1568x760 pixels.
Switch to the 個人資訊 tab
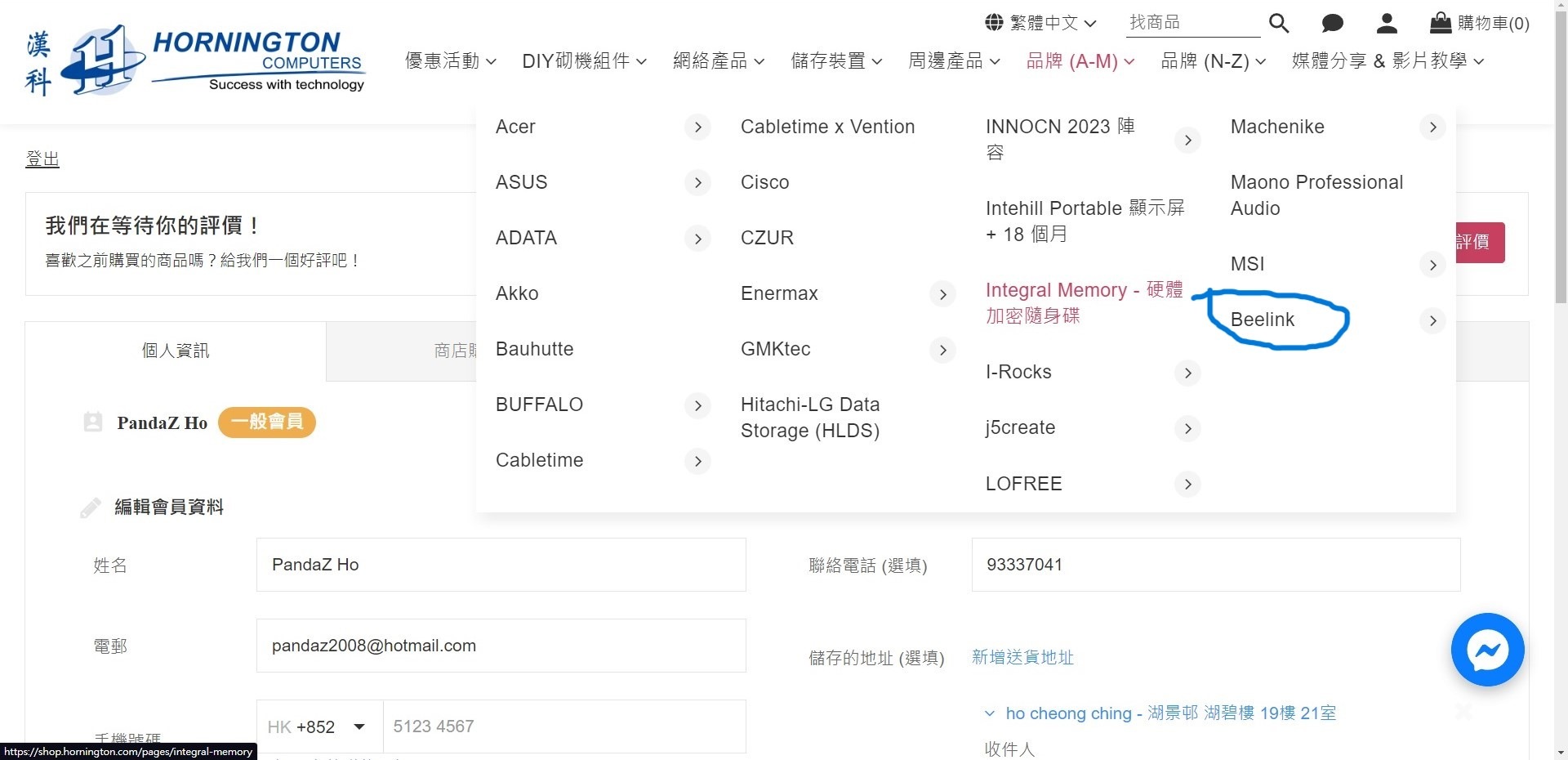176,351
